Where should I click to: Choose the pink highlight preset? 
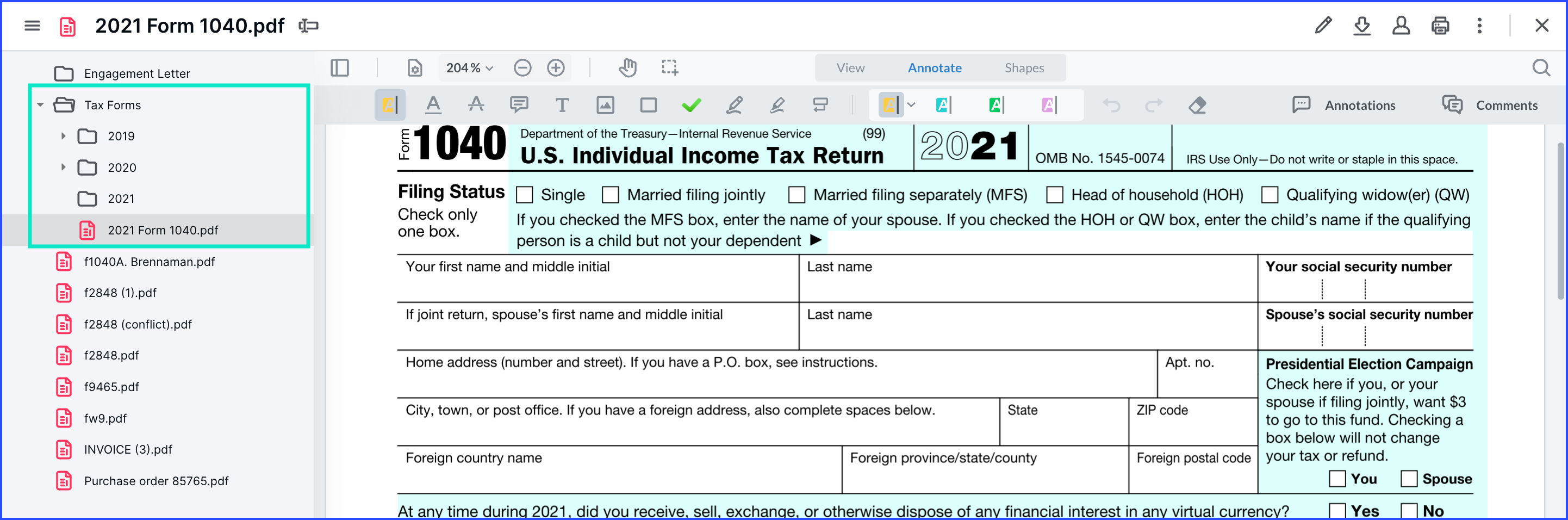click(x=1049, y=106)
